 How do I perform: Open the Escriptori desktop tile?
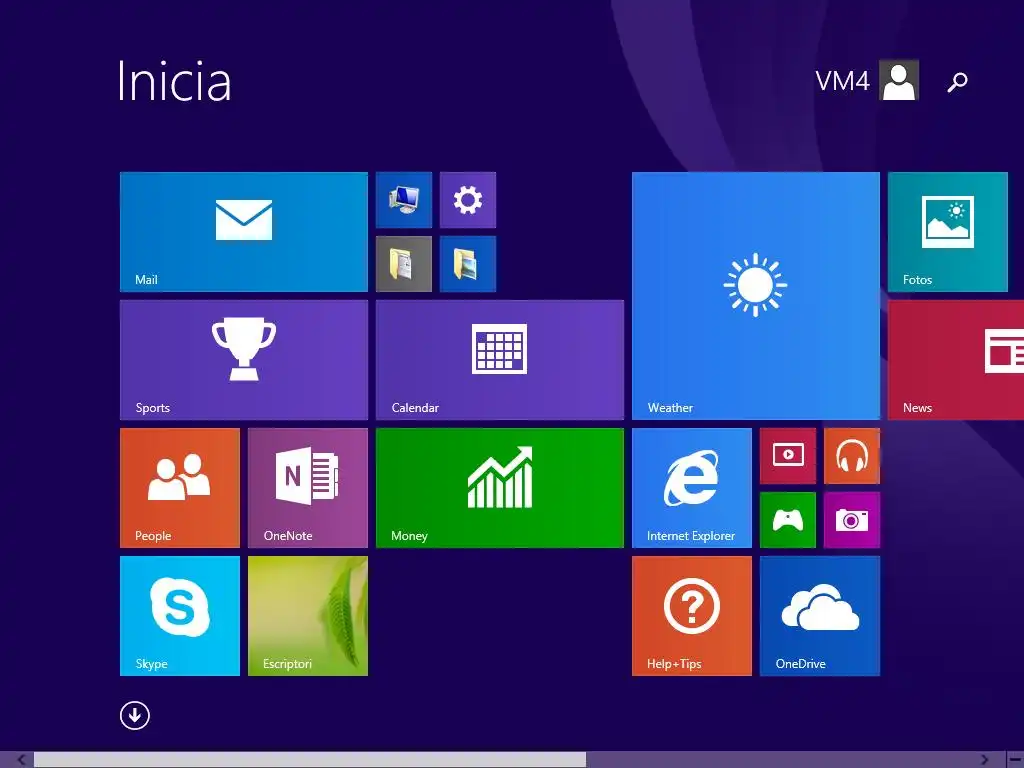click(x=308, y=616)
